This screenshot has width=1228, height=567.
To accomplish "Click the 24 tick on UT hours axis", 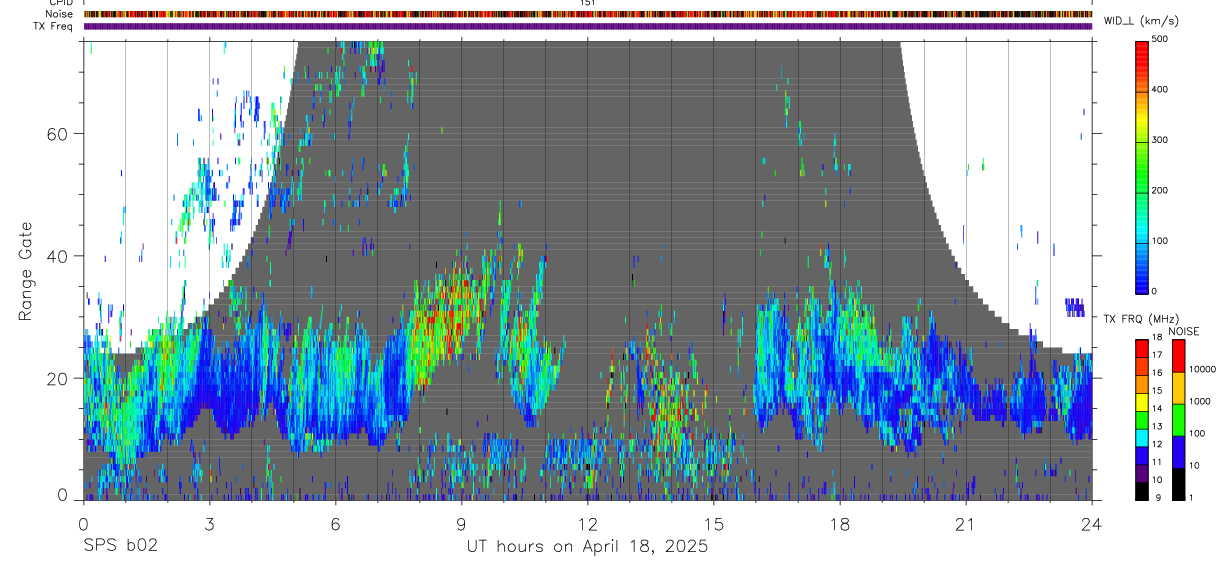I will tap(1092, 523).
